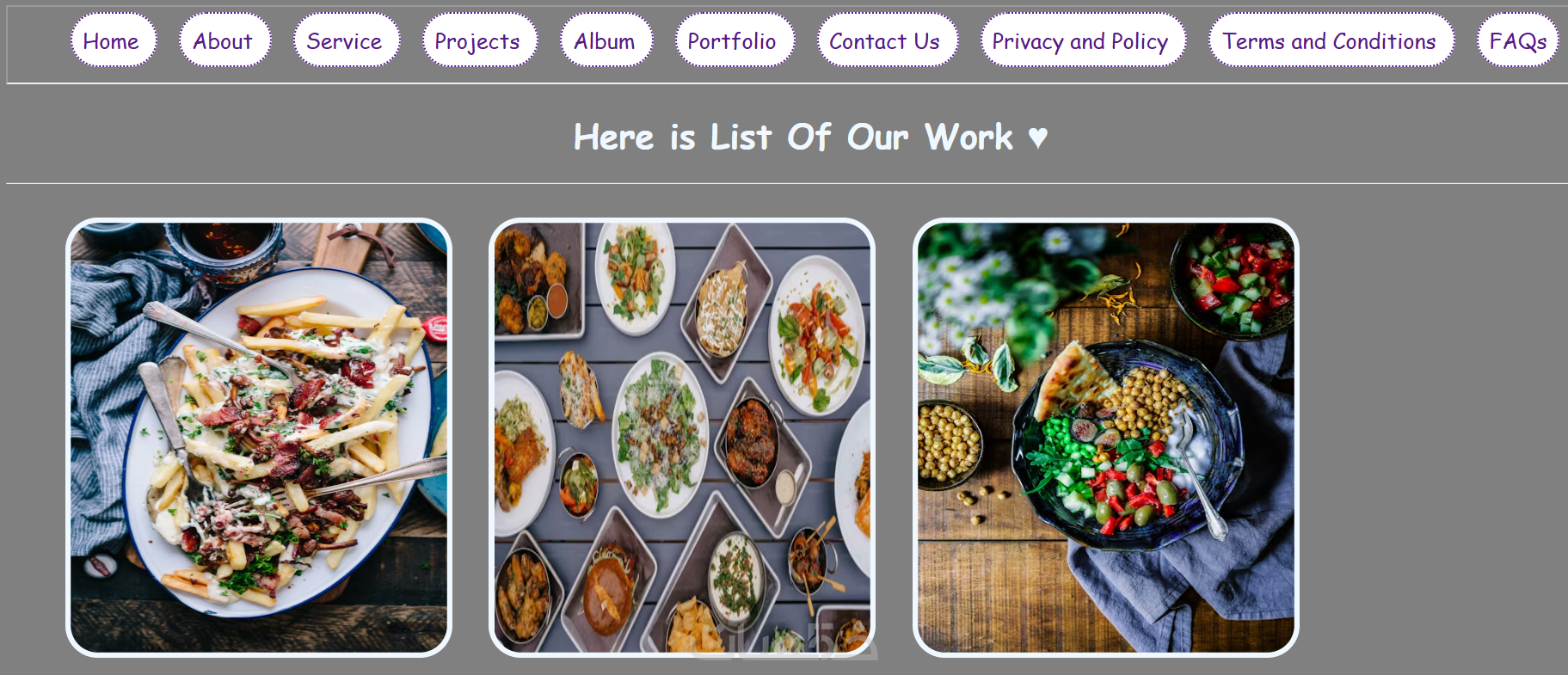Viewport: 1568px width, 675px height.
Task: Click the watermark logo on middle photo
Action: (x=784, y=641)
